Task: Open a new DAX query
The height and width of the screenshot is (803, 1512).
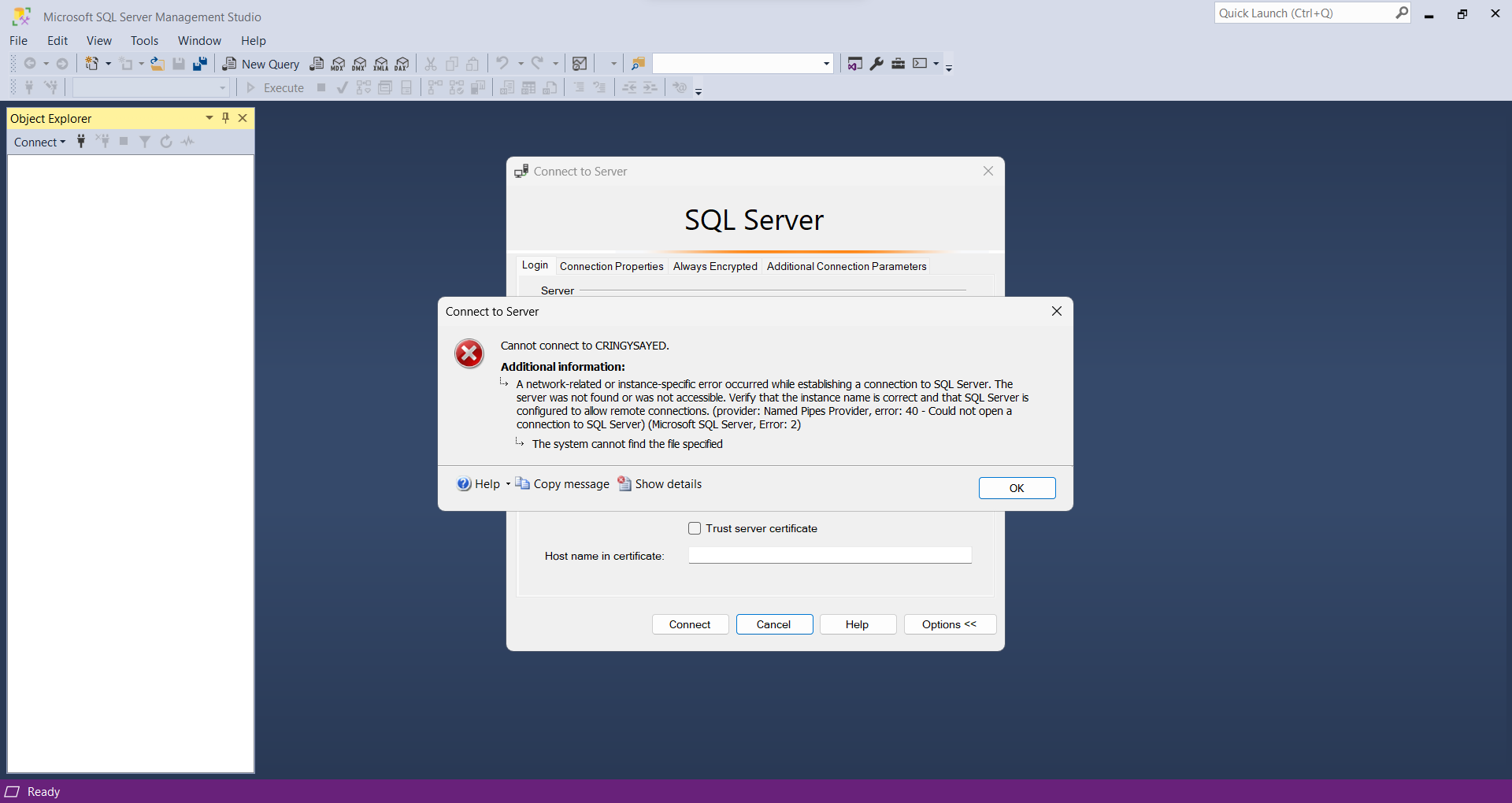Action: 402,64
